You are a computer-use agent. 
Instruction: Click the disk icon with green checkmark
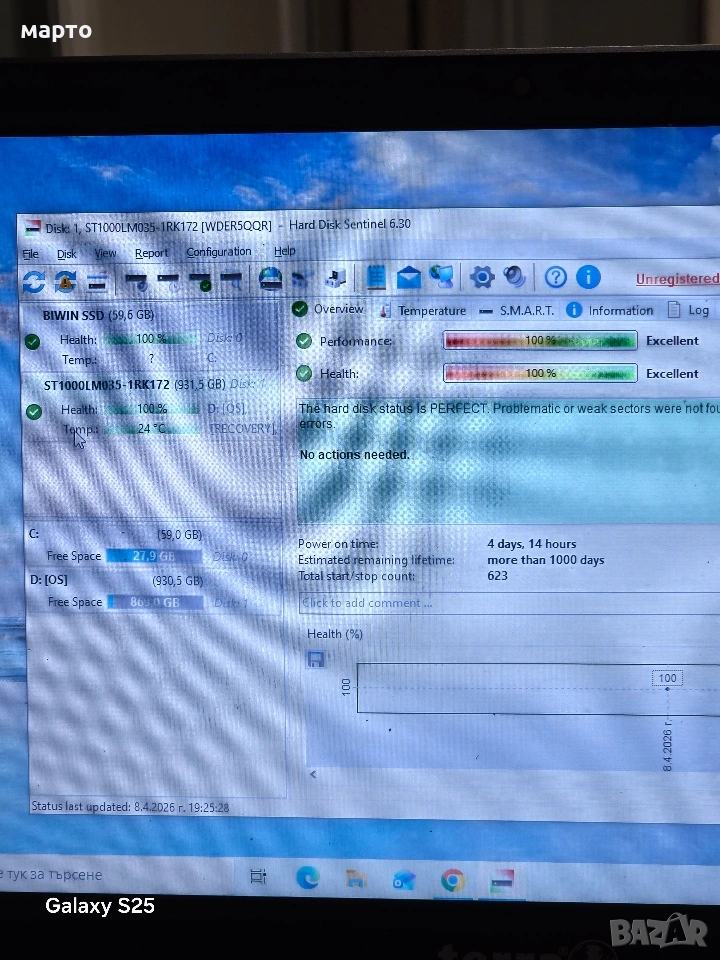tap(200, 282)
